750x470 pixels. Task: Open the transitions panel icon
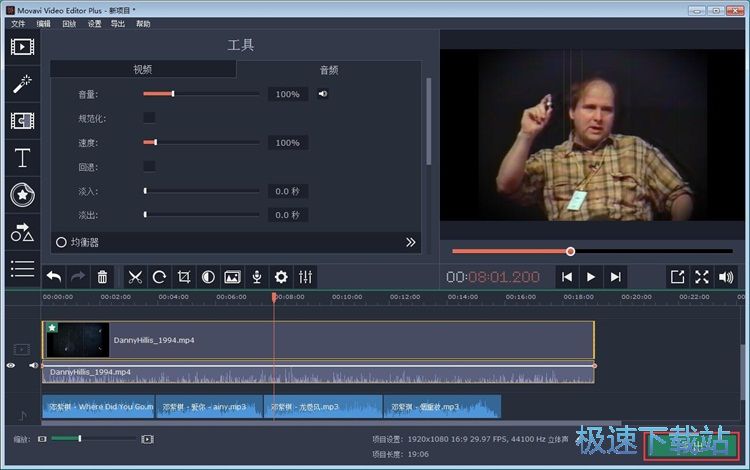click(22, 120)
